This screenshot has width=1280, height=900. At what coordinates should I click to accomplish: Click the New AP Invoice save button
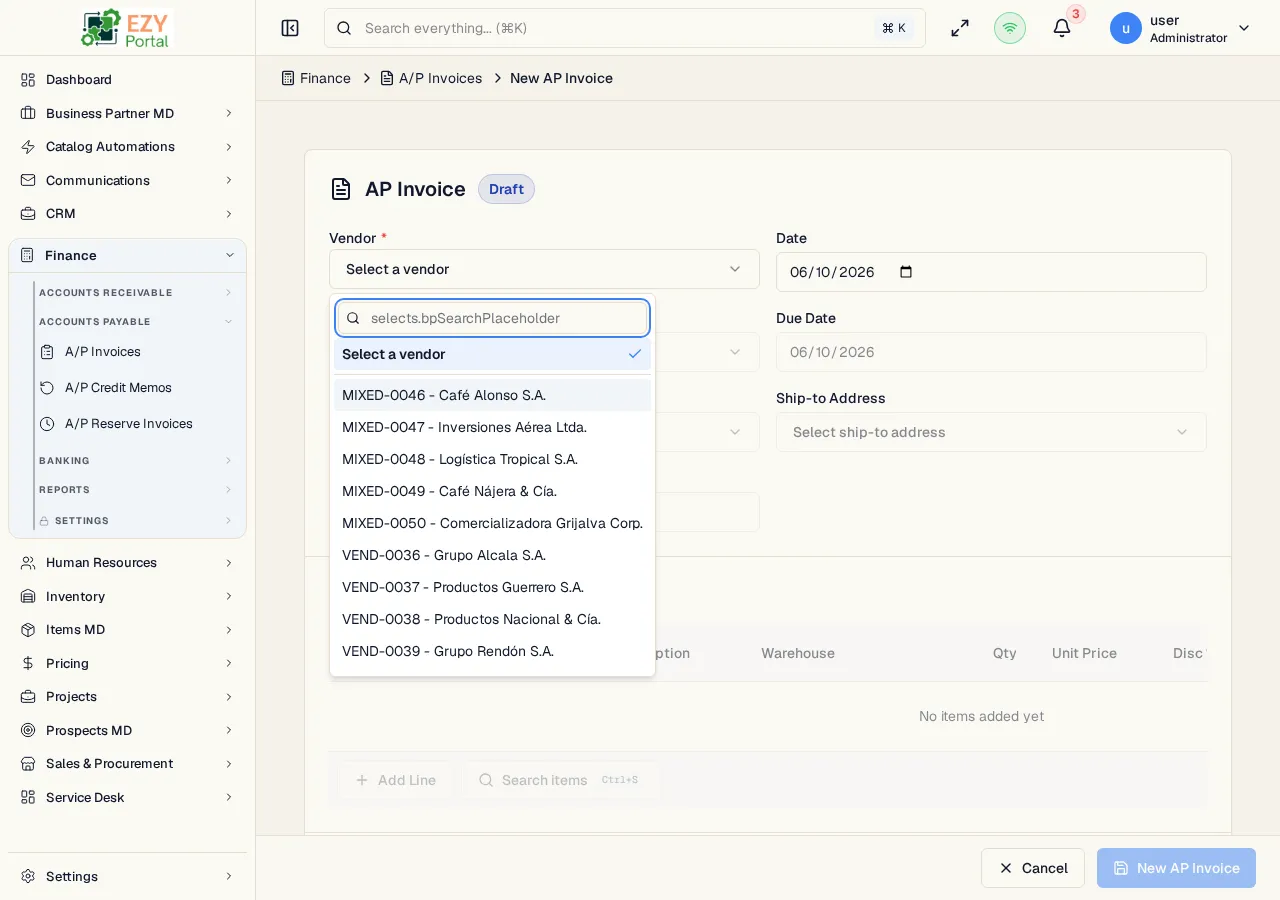pos(1176,868)
